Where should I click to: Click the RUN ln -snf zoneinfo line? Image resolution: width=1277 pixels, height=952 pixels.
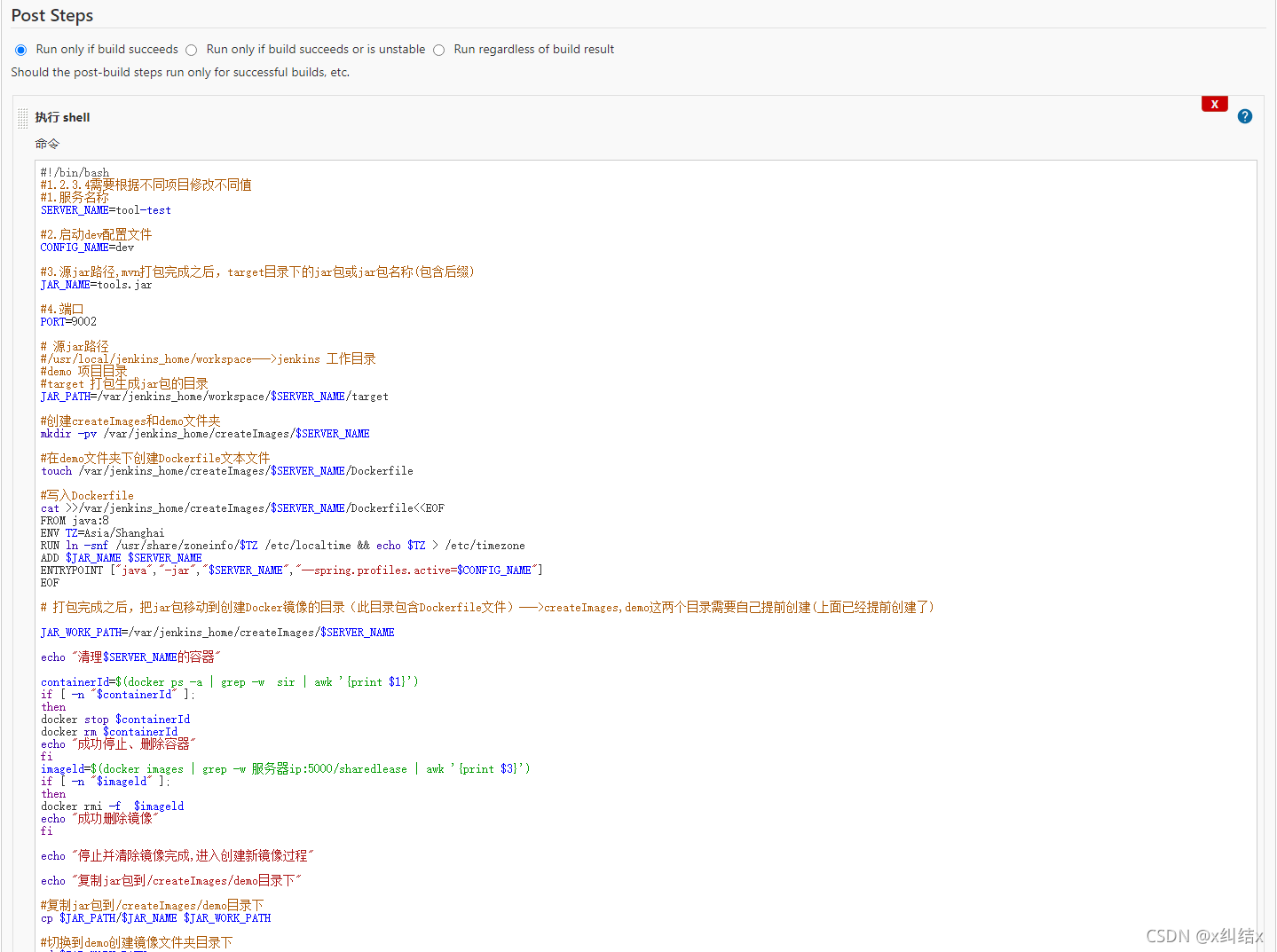(x=282, y=546)
